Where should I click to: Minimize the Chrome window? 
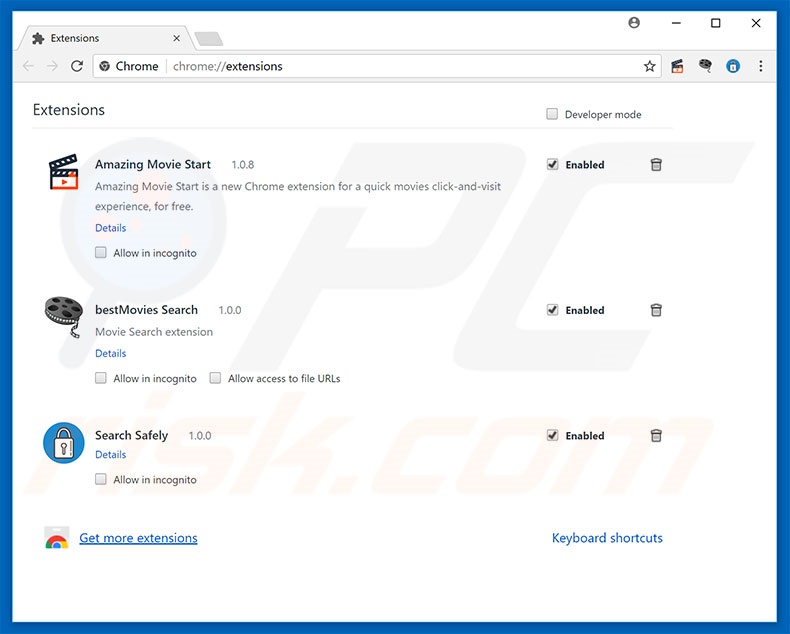click(x=676, y=23)
